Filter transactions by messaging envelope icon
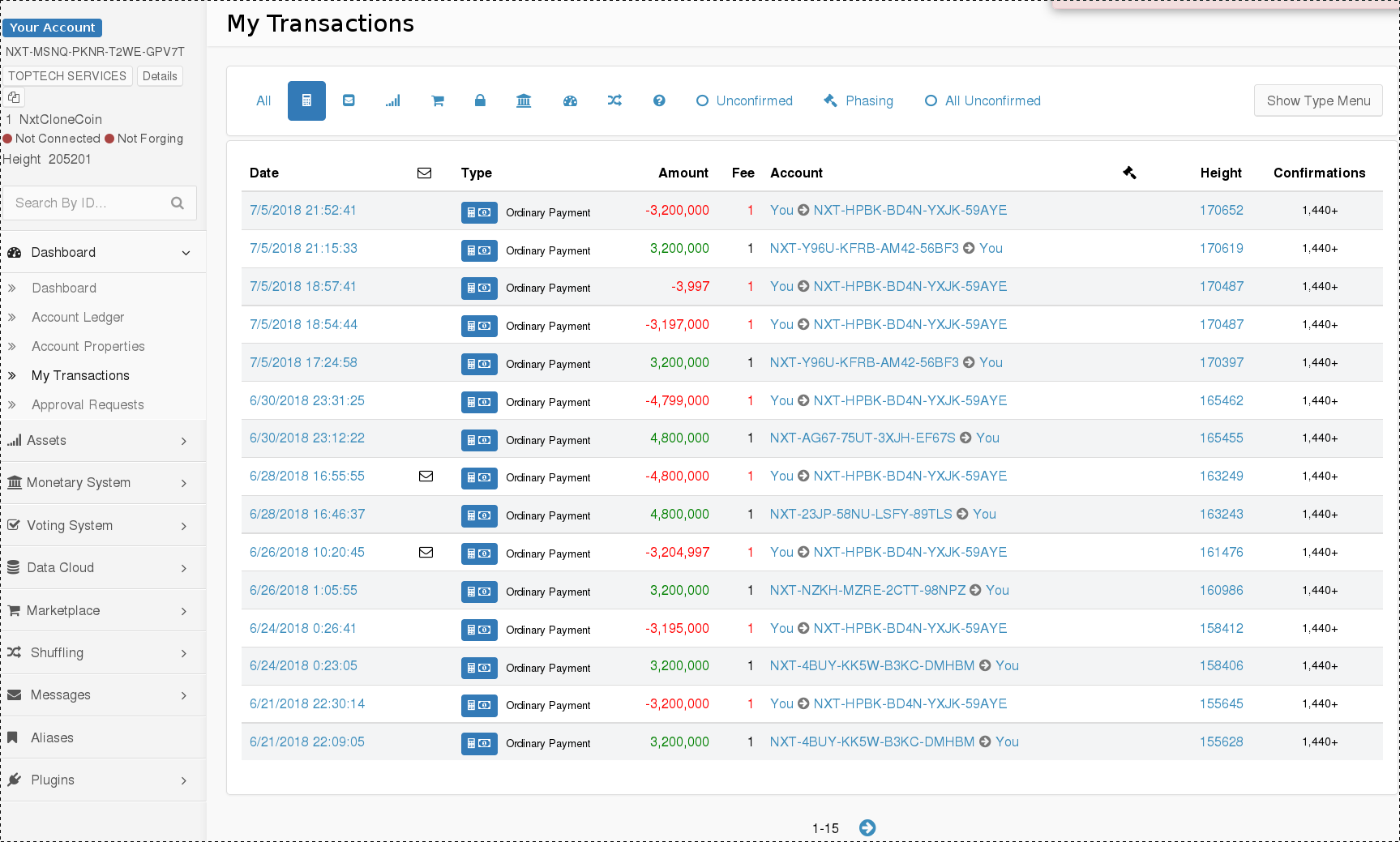 [349, 100]
